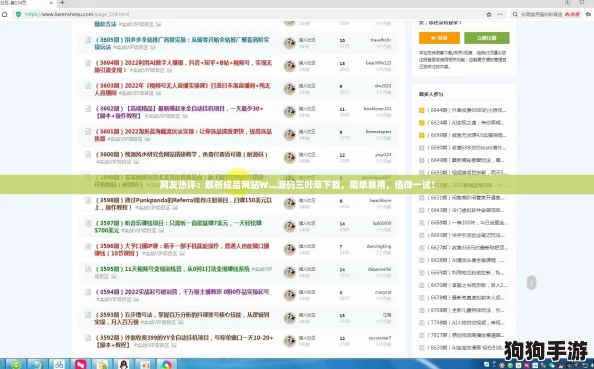The height and width of the screenshot is (369, 594).
Task: Click the orange login button in sidebar
Action: click(439, 38)
